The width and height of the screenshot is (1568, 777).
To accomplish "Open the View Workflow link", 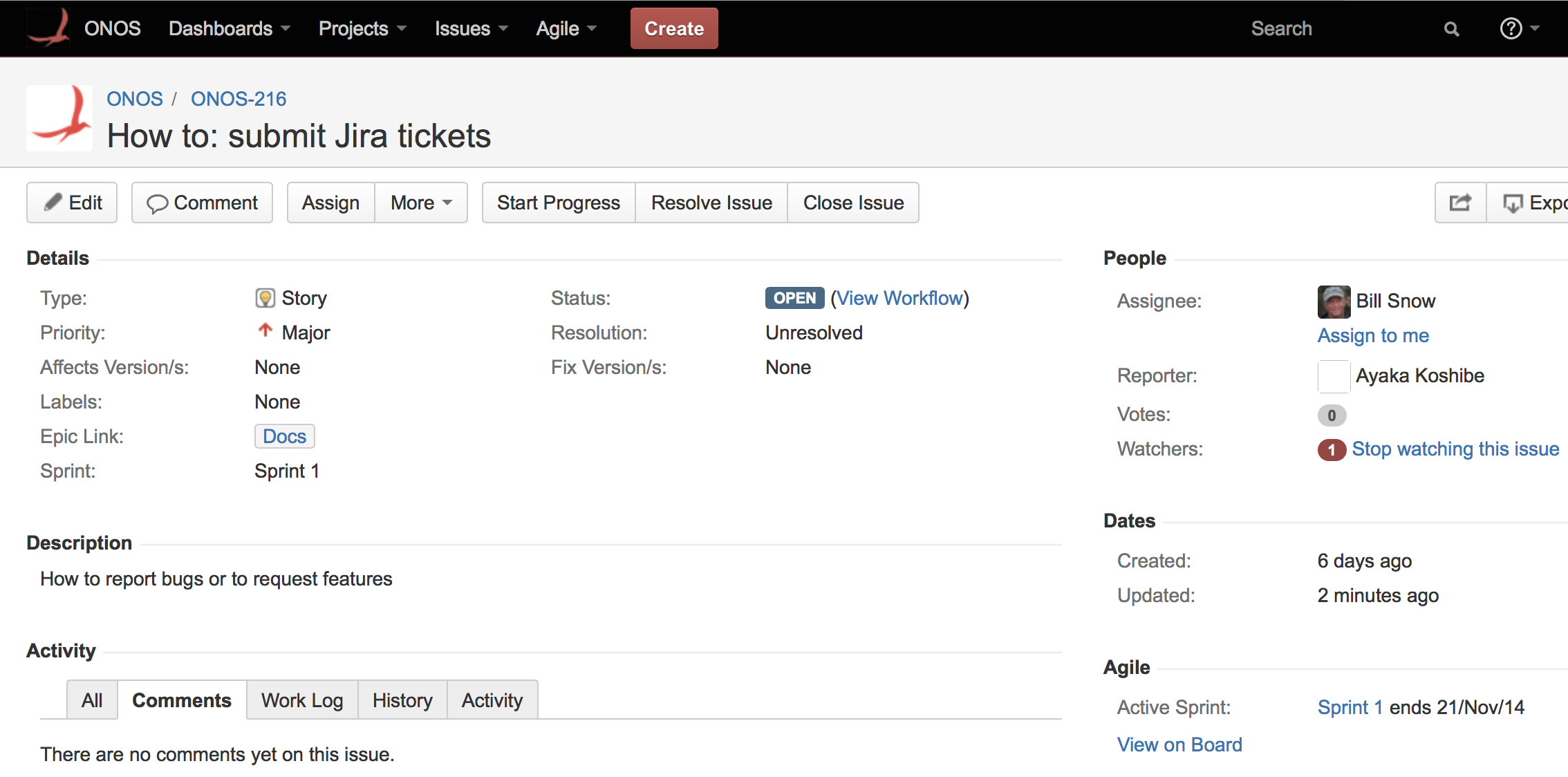I will (x=900, y=298).
